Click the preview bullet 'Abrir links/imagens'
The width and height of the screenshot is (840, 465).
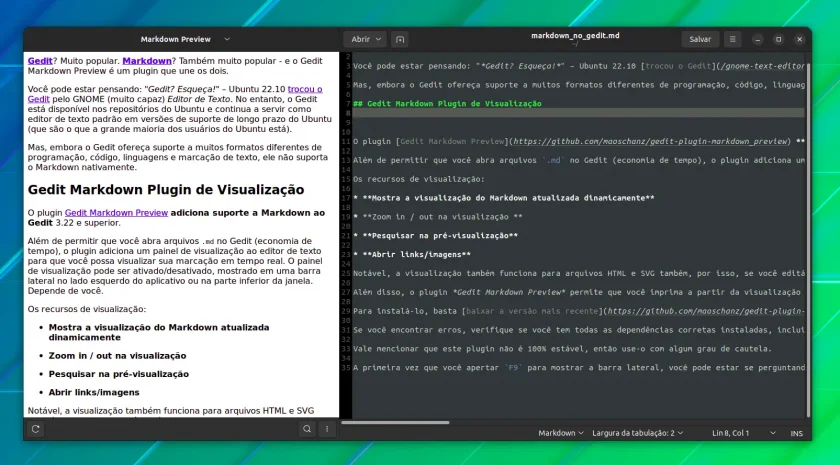click(x=94, y=392)
